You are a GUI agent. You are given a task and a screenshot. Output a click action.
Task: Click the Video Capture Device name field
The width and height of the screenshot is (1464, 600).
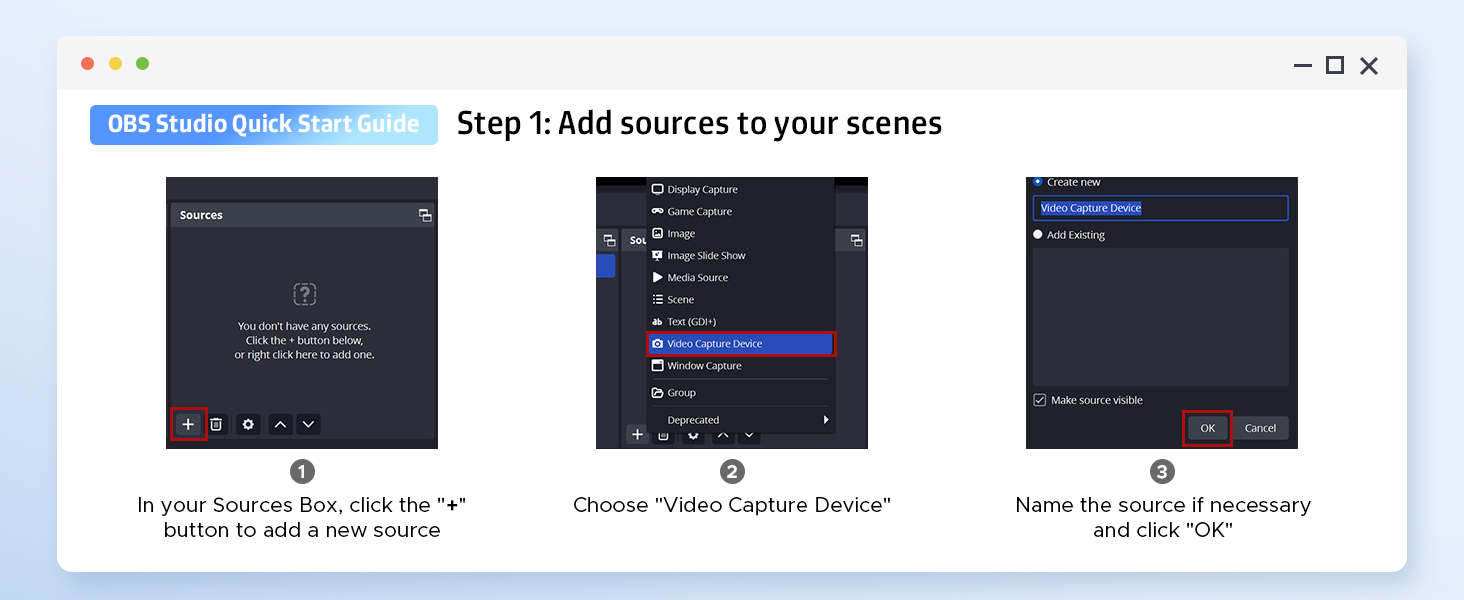pos(1160,207)
